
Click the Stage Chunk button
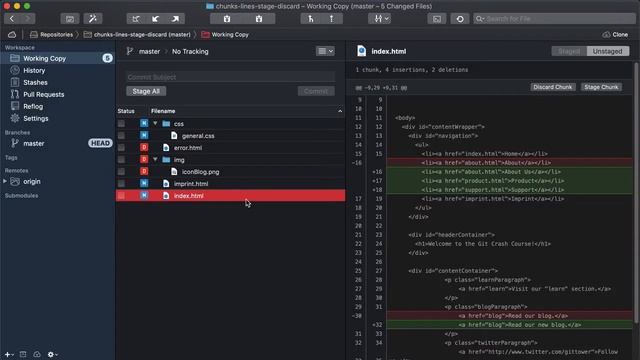click(601, 87)
